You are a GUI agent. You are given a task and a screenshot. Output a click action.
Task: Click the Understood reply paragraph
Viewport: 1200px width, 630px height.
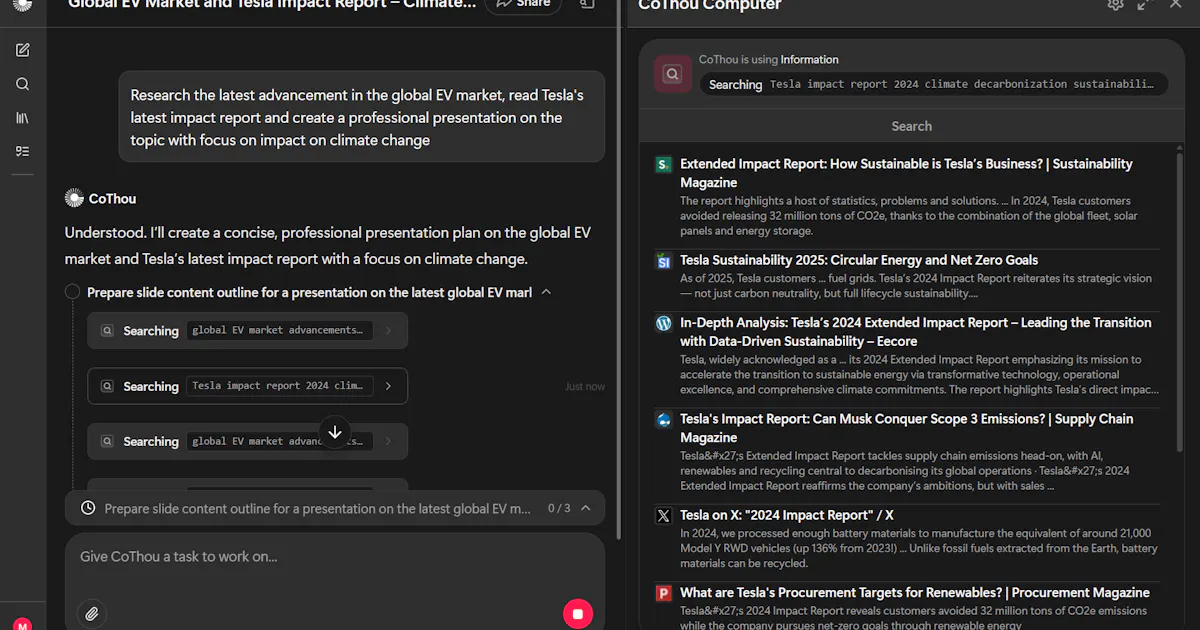tap(328, 246)
